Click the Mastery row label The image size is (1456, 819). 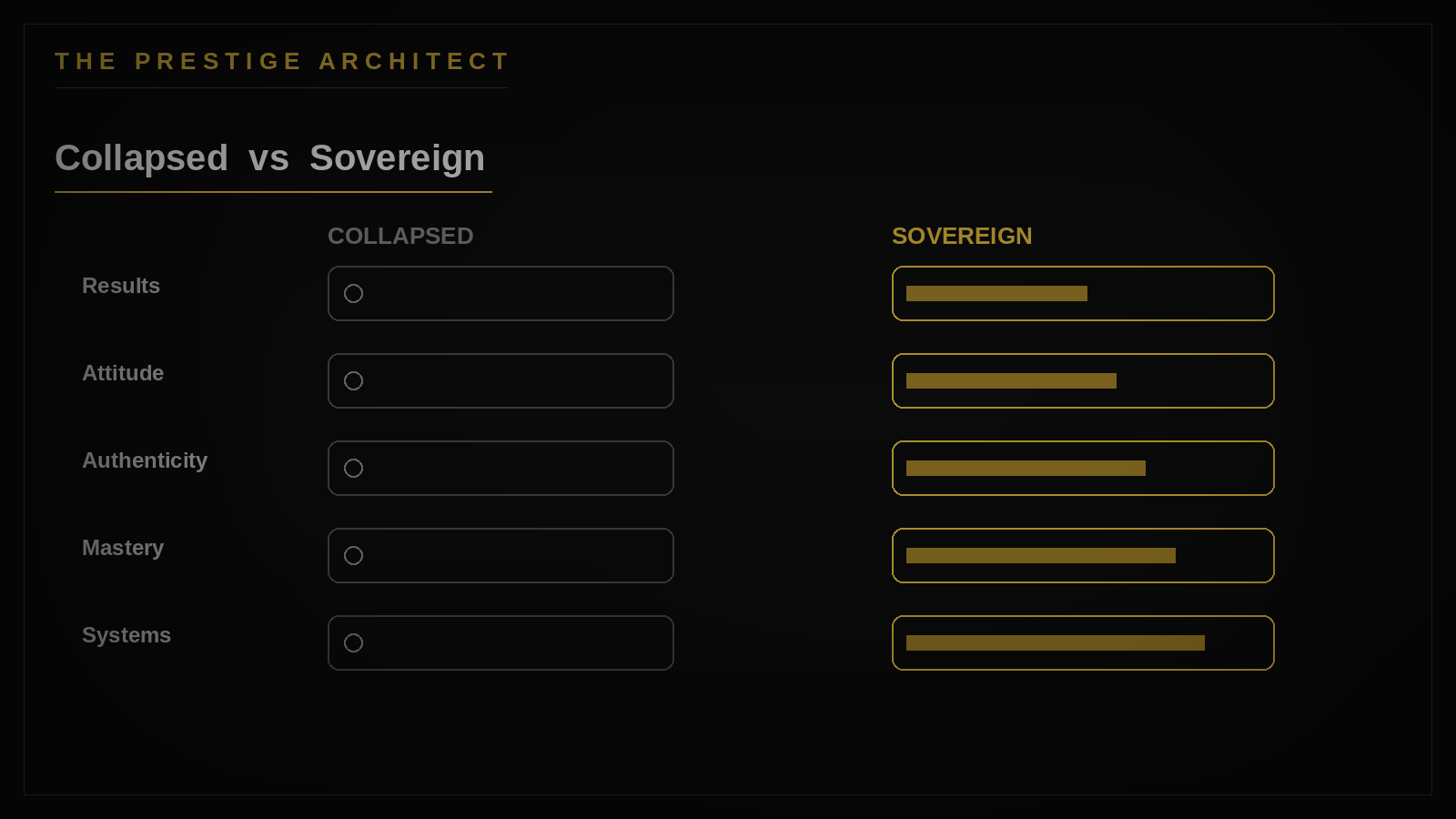tap(123, 549)
